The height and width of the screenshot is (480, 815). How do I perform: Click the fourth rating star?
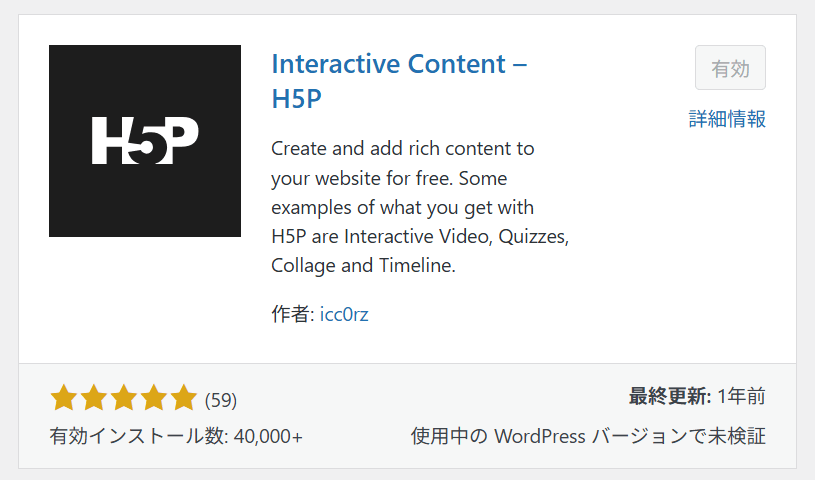coord(154,399)
